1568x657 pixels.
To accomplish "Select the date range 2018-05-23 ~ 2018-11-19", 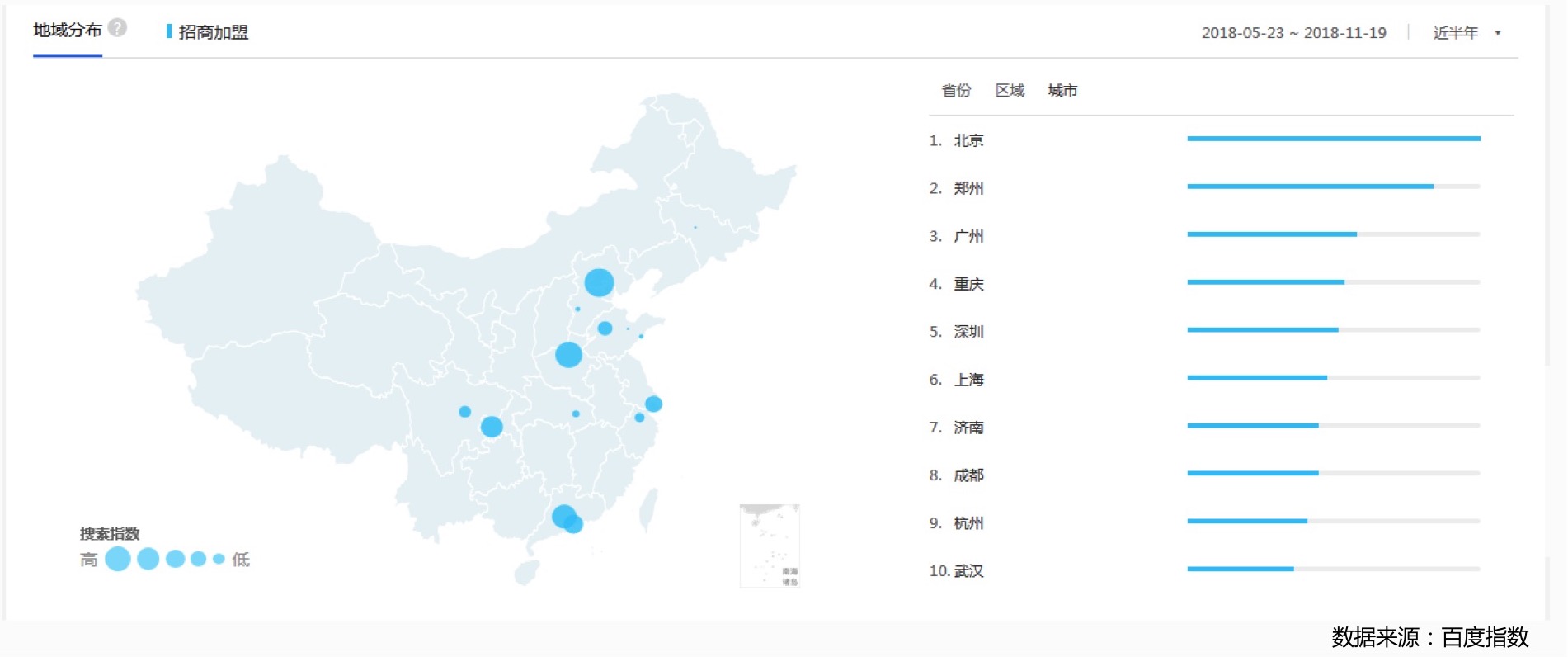I will [1293, 33].
